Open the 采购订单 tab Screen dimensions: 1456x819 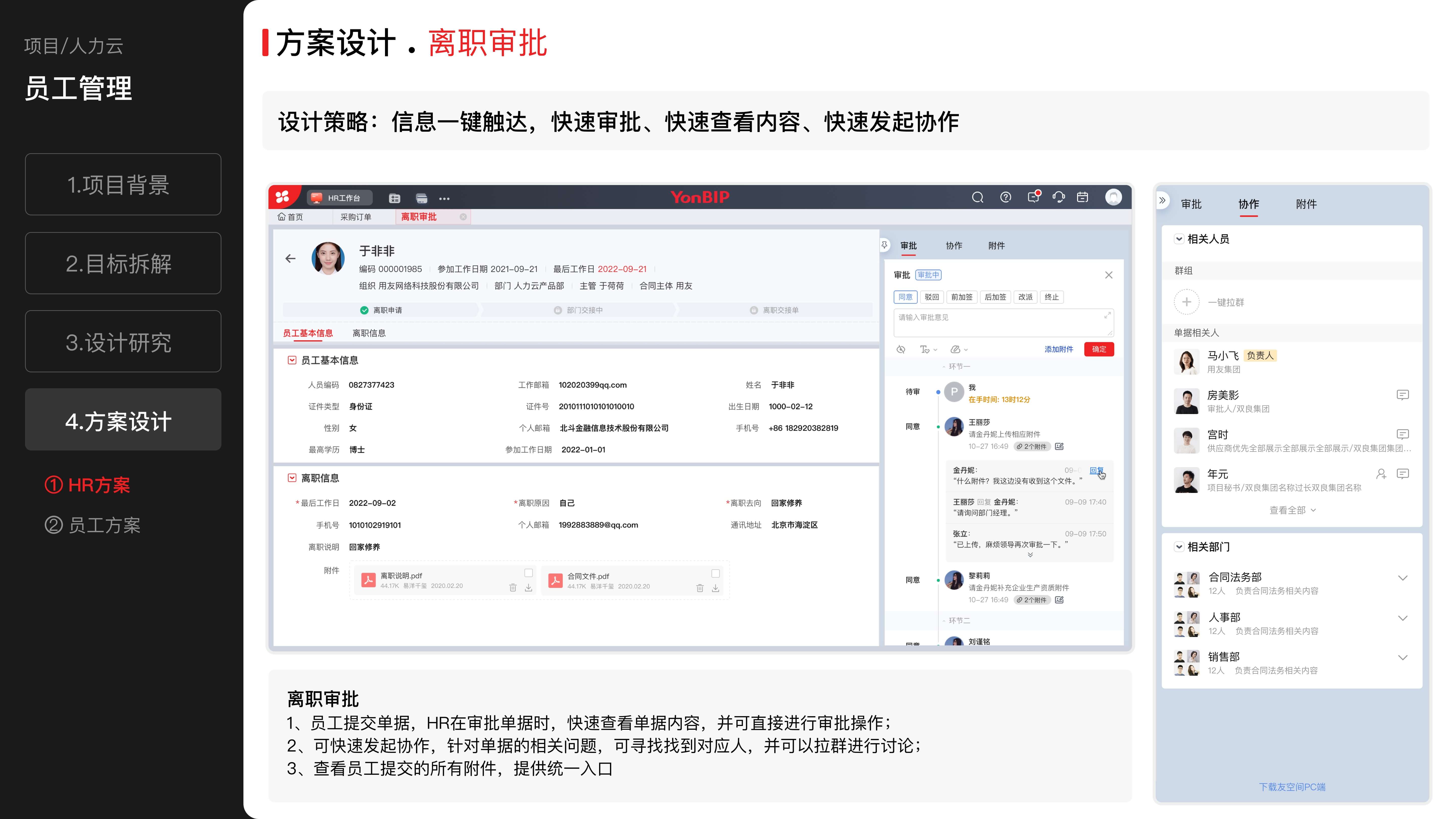click(x=355, y=217)
